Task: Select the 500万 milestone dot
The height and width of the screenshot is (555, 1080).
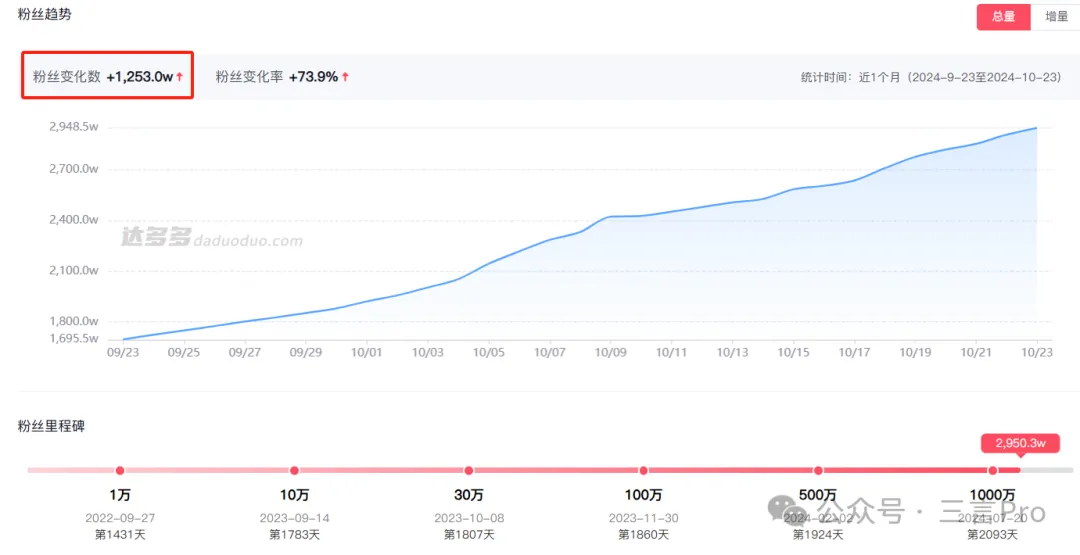Action: [x=818, y=470]
